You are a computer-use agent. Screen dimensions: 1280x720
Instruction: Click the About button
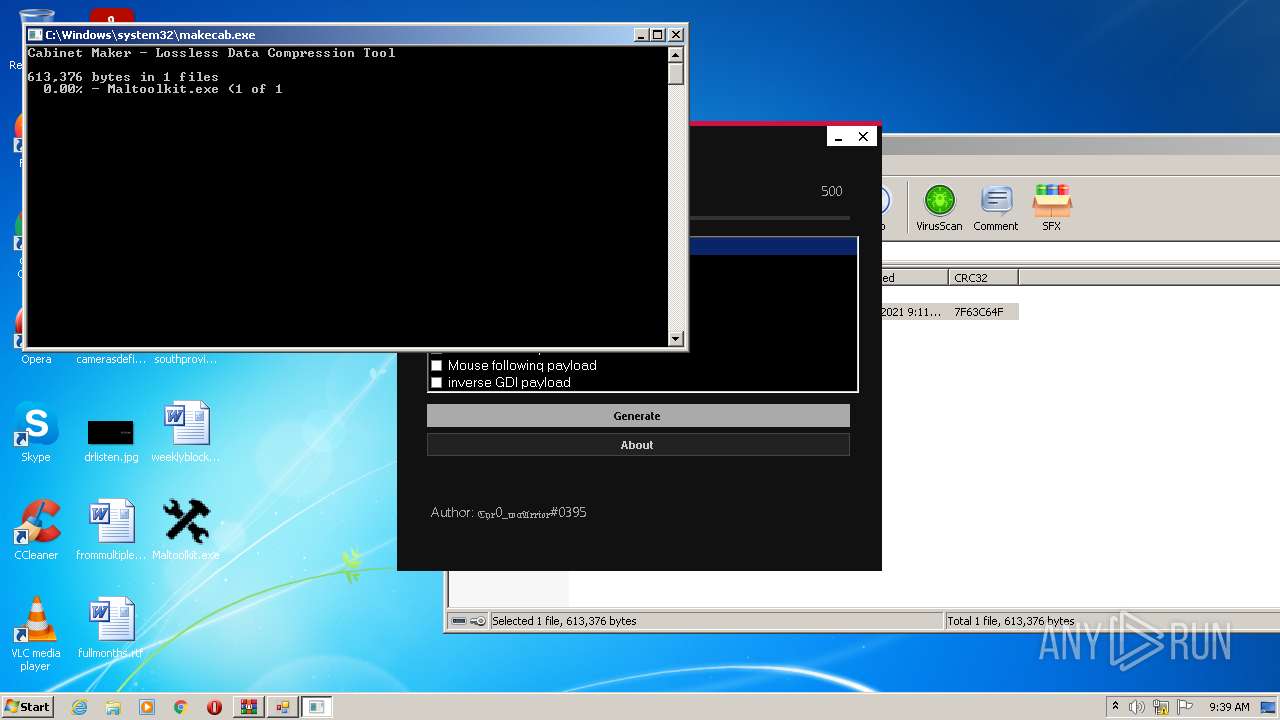pos(638,445)
